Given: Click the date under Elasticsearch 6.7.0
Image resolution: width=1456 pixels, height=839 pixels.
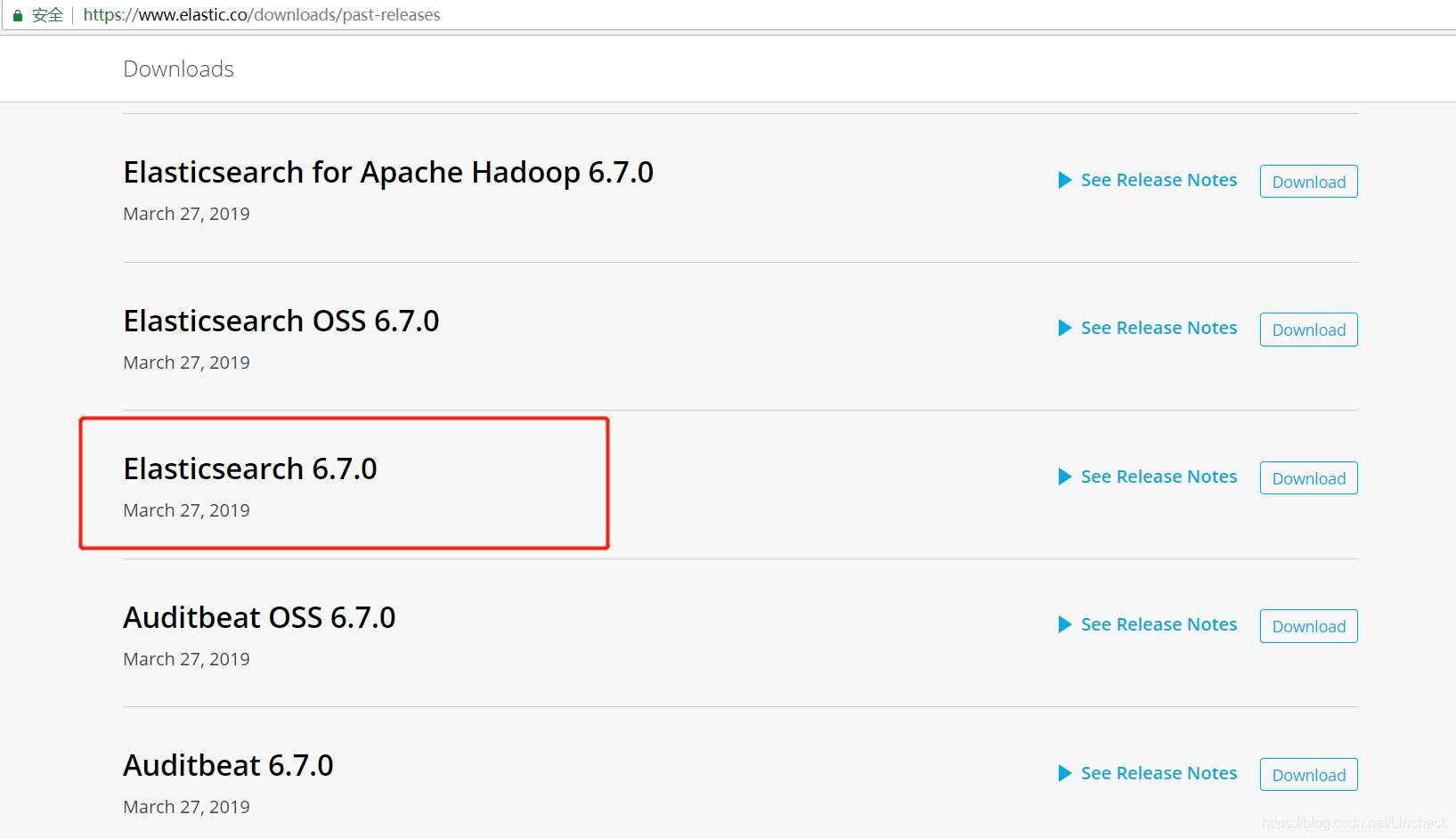Looking at the screenshot, I should [x=186, y=510].
